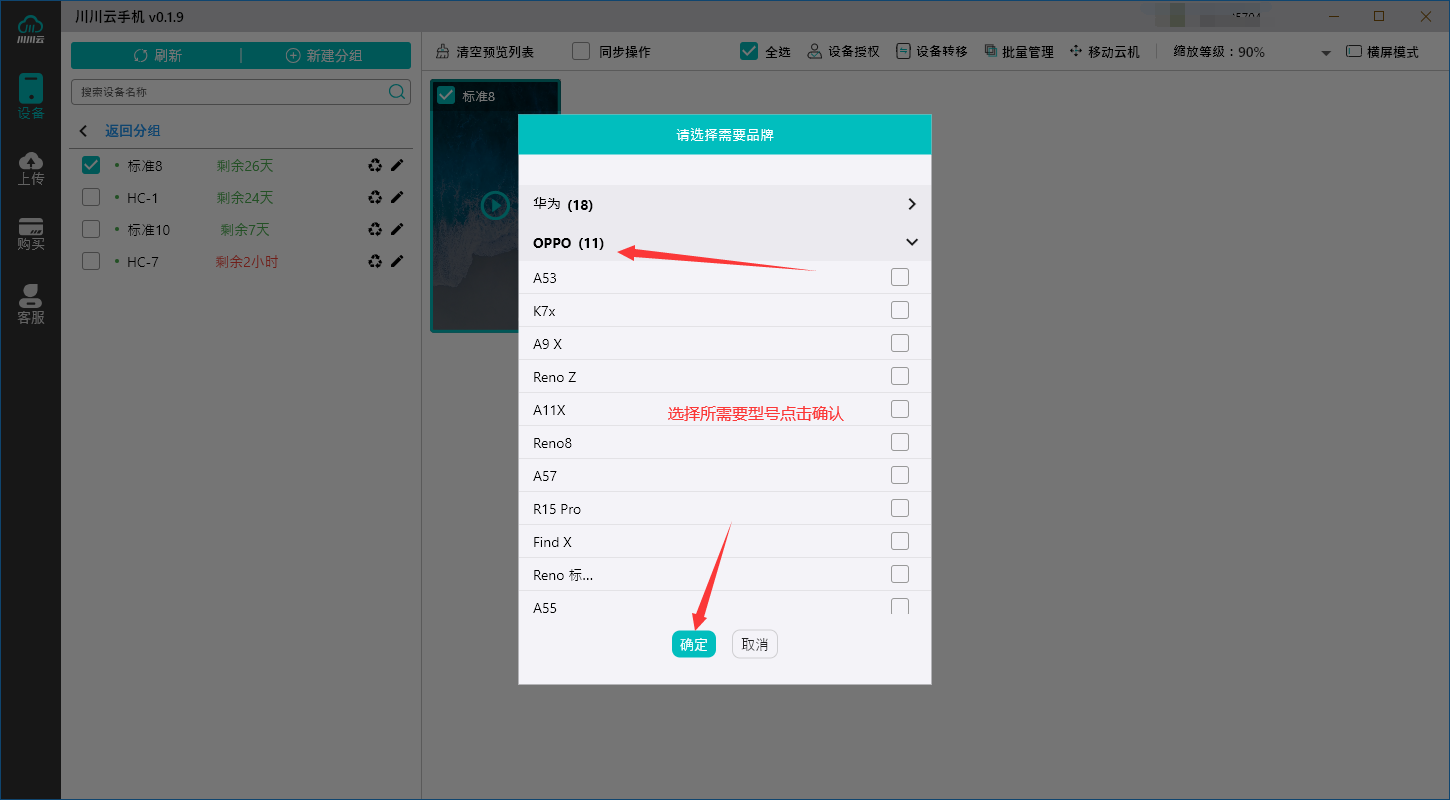Click the edit pencil icon for HC-1

398,197
